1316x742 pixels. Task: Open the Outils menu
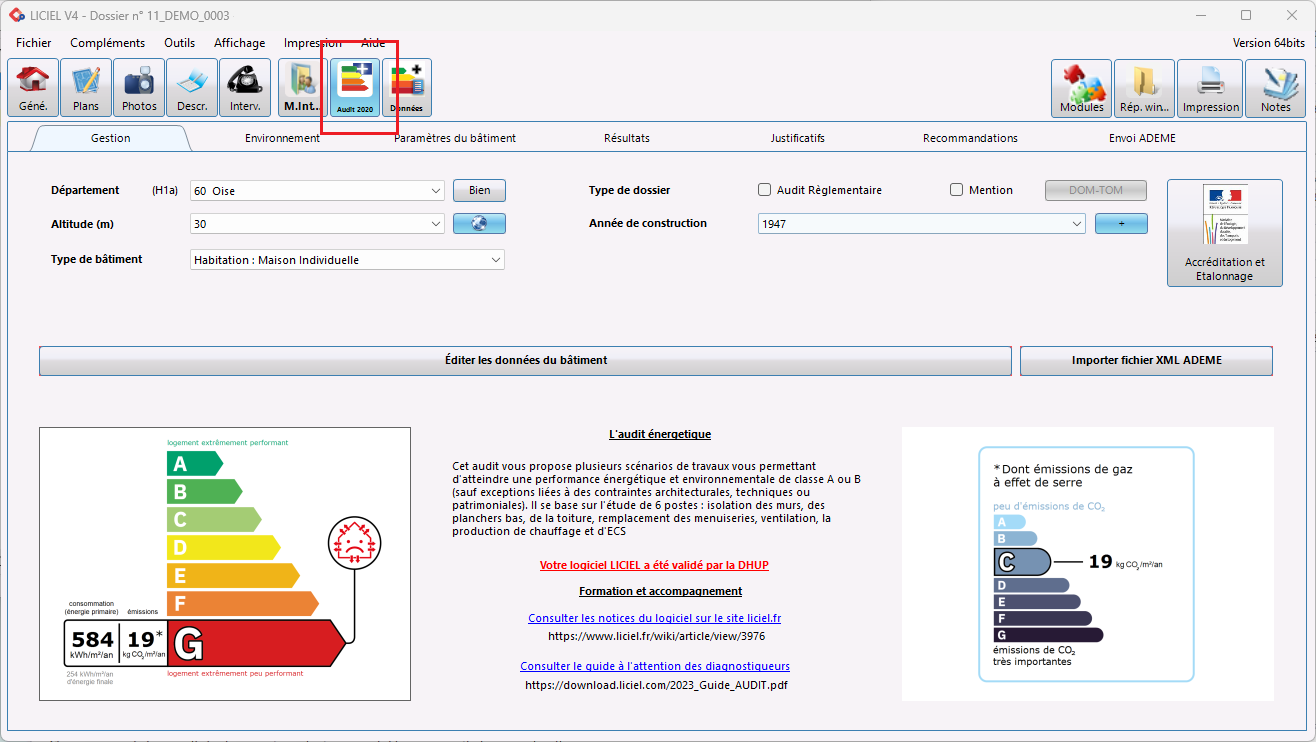coord(180,43)
